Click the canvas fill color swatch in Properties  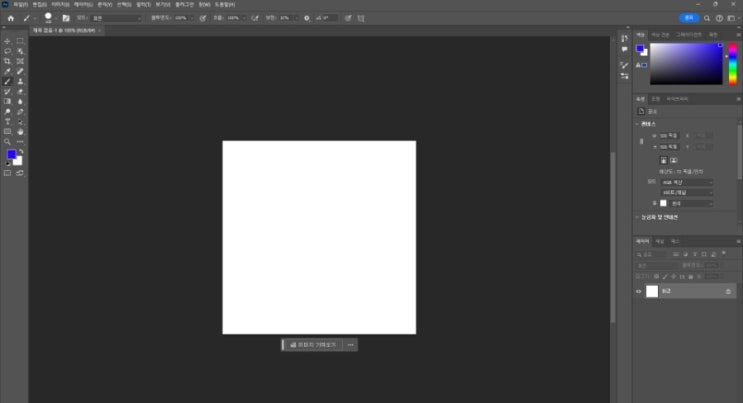(x=663, y=203)
